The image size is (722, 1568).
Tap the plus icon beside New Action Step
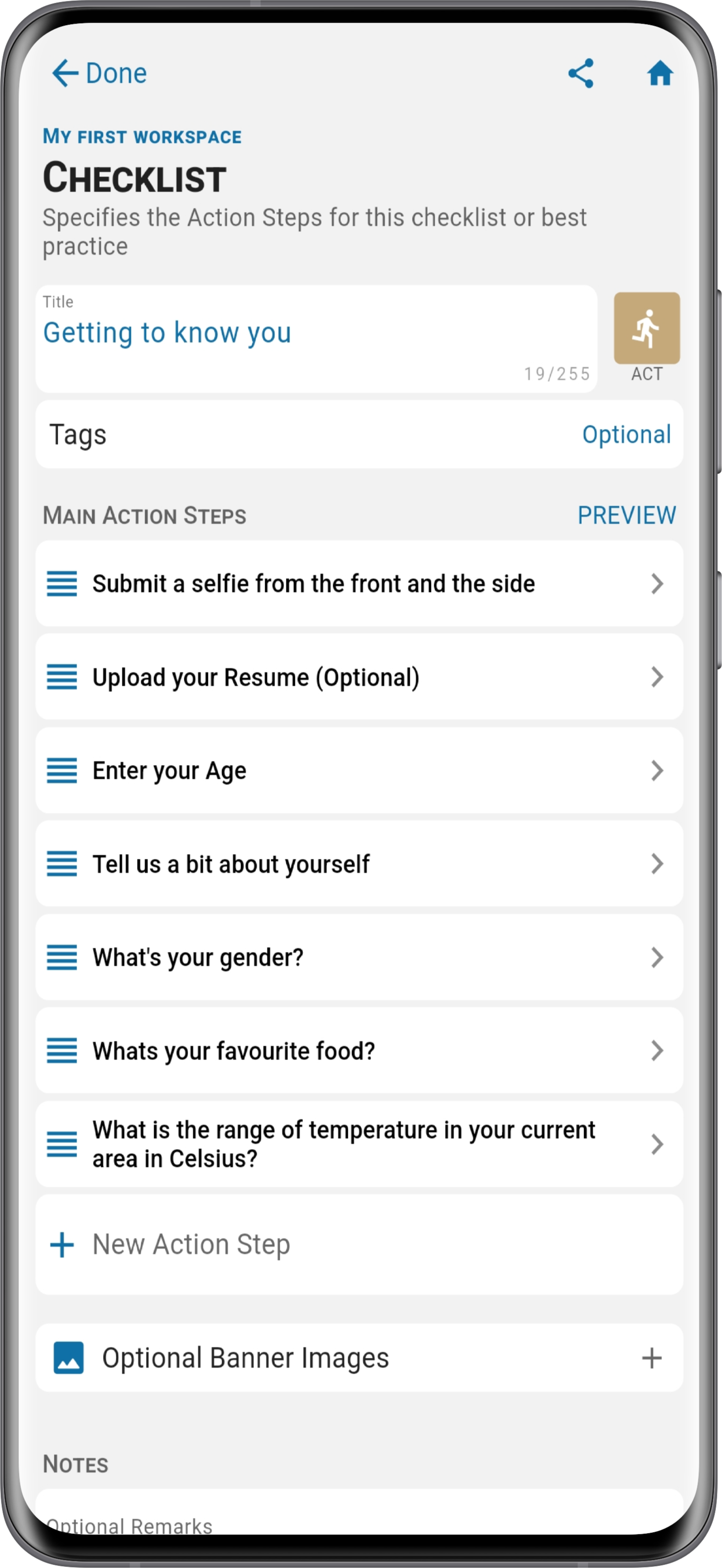click(62, 1245)
